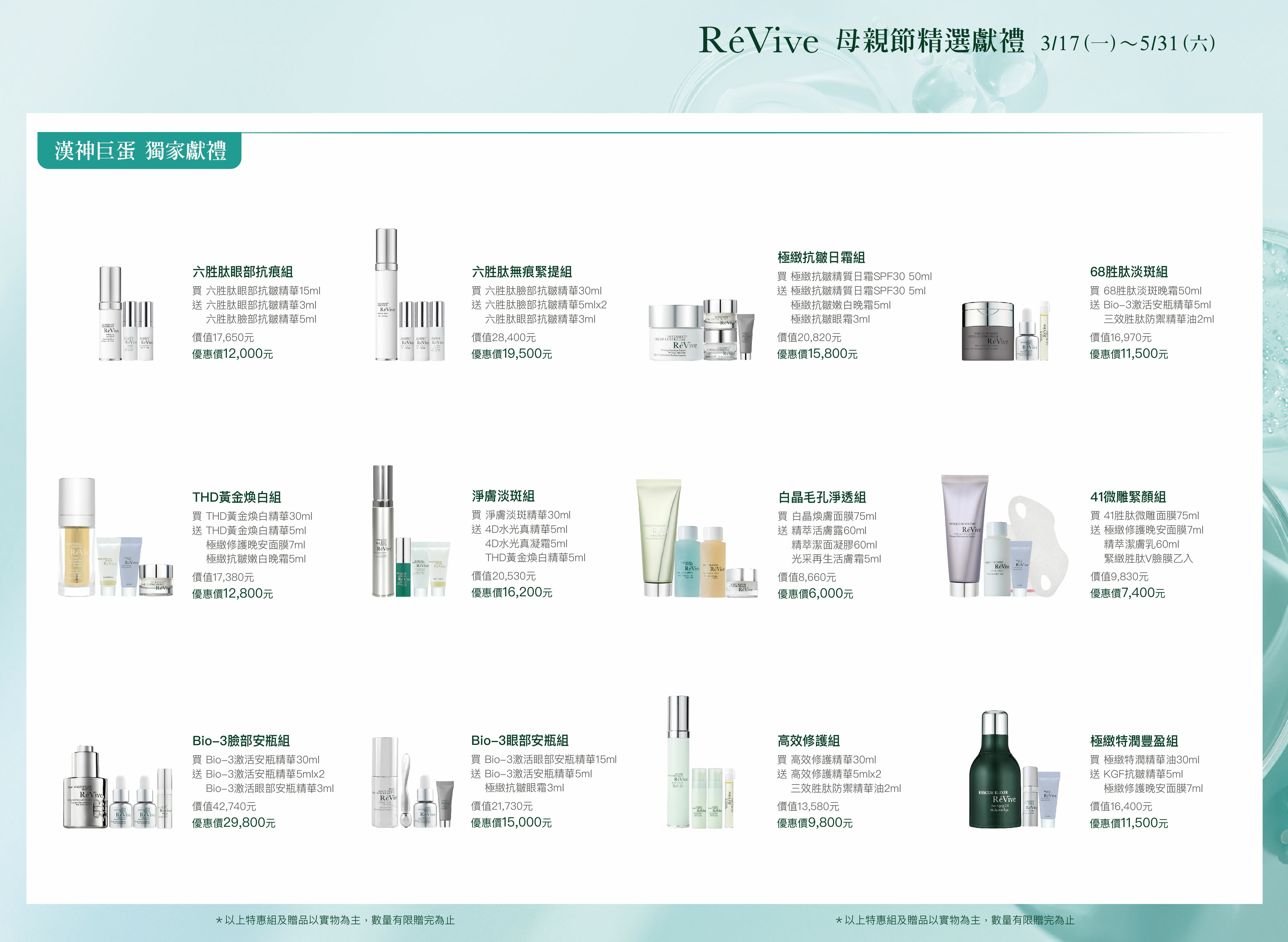Click the 白晶毛孔淨透組 title
This screenshot has width=1288, height=942.
pyautogui.click(x=822, y=497)
